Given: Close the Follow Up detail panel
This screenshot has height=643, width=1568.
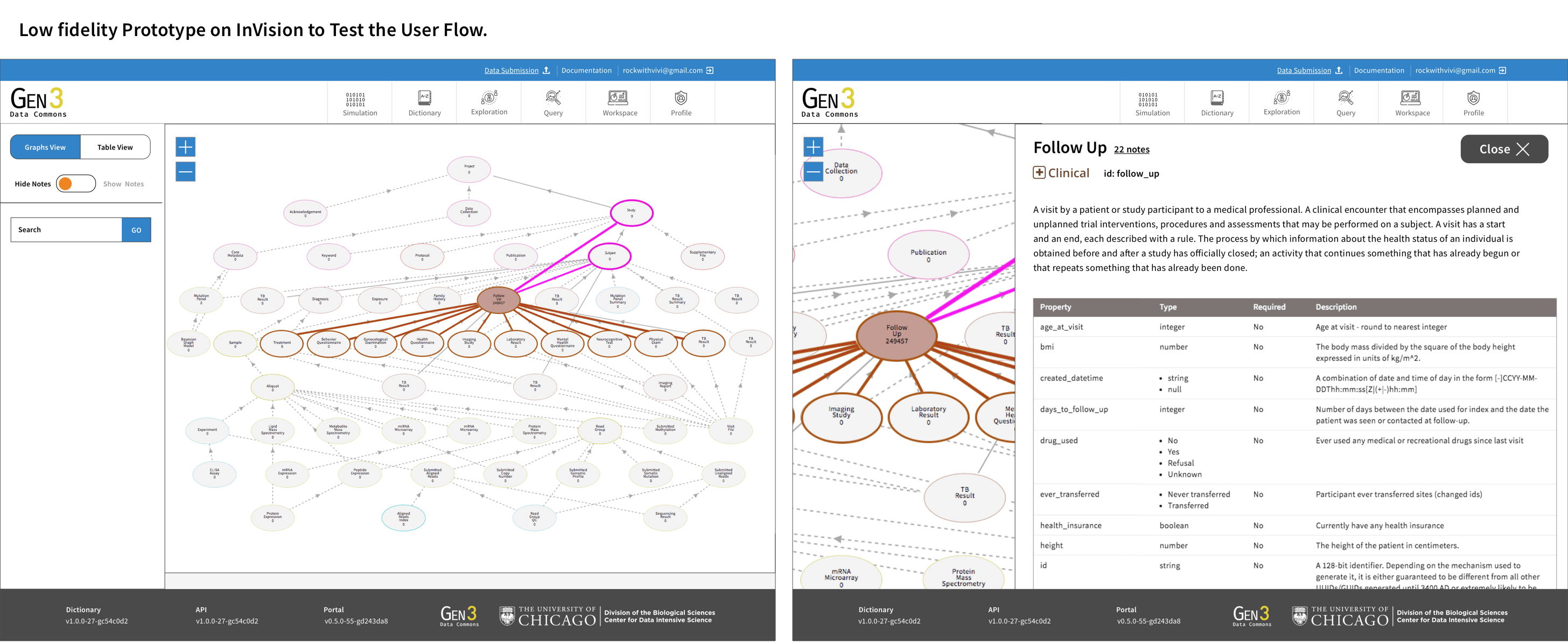Looking at the screenshot, I should [1504, 149].
